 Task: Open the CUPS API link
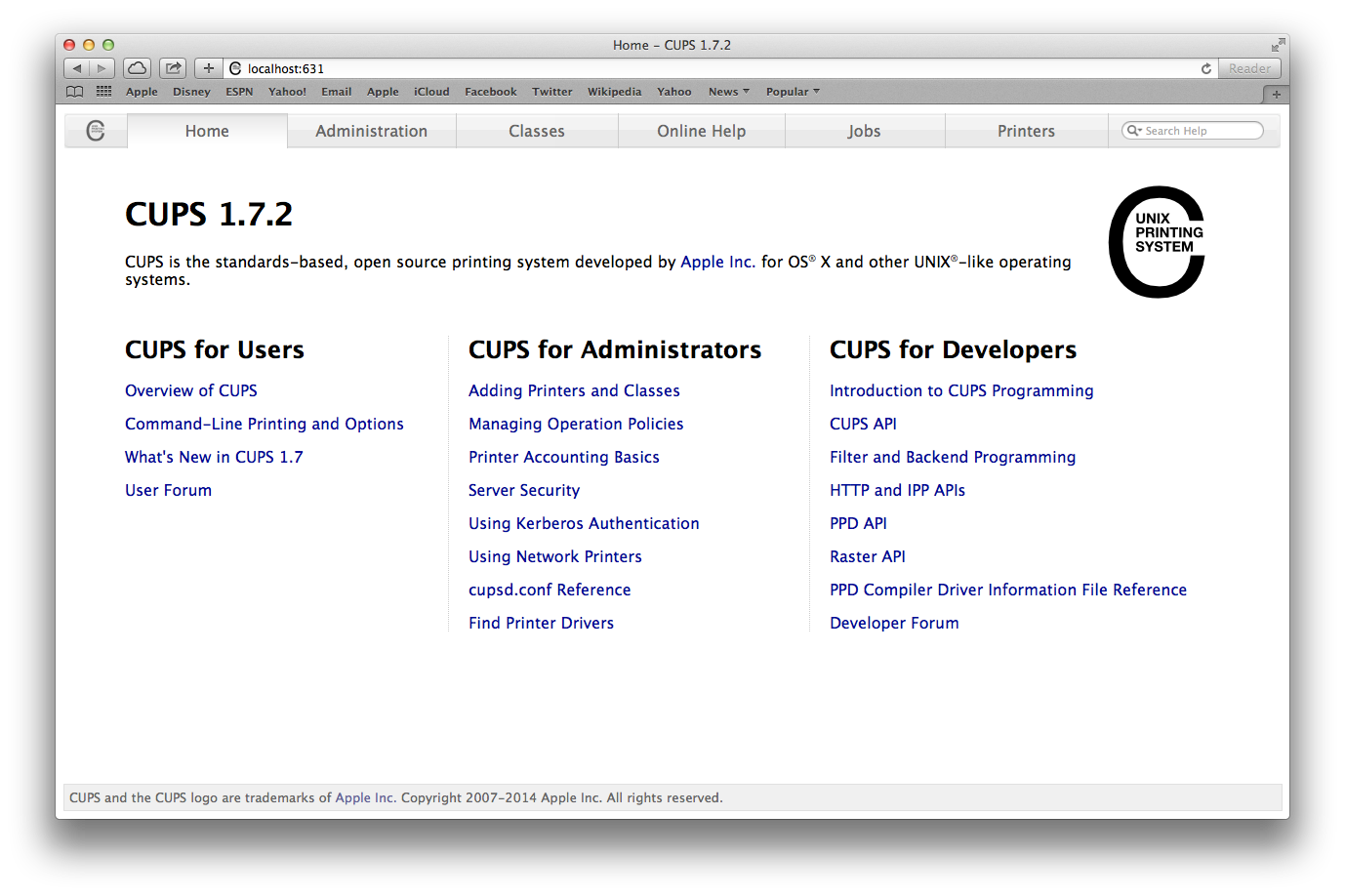[863, 424]
